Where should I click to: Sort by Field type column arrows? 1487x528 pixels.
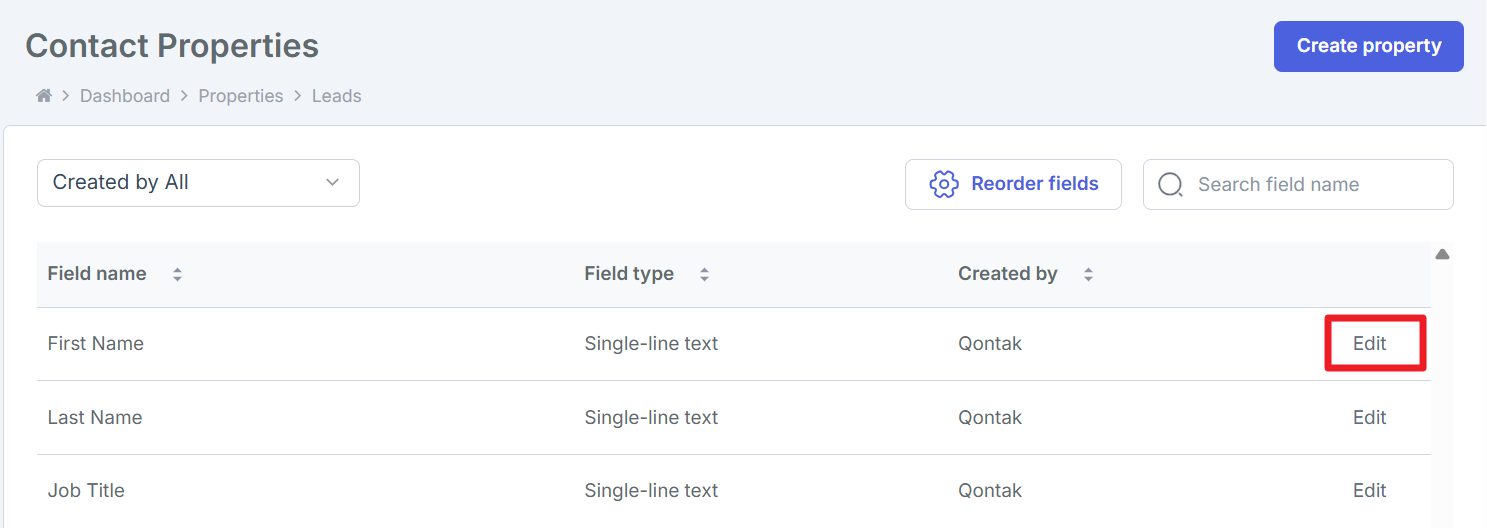click(x=704, y=274)
